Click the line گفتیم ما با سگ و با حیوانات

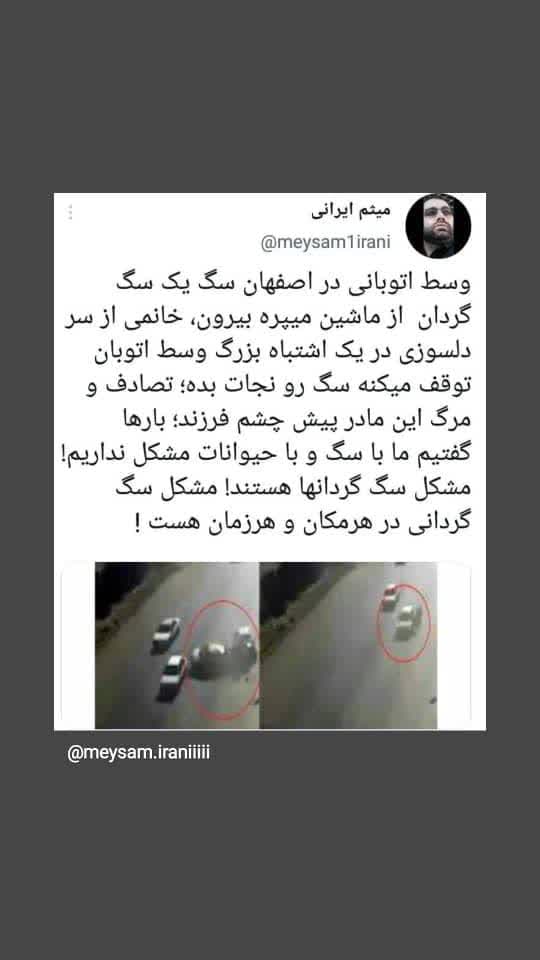(x=270, y=457)
